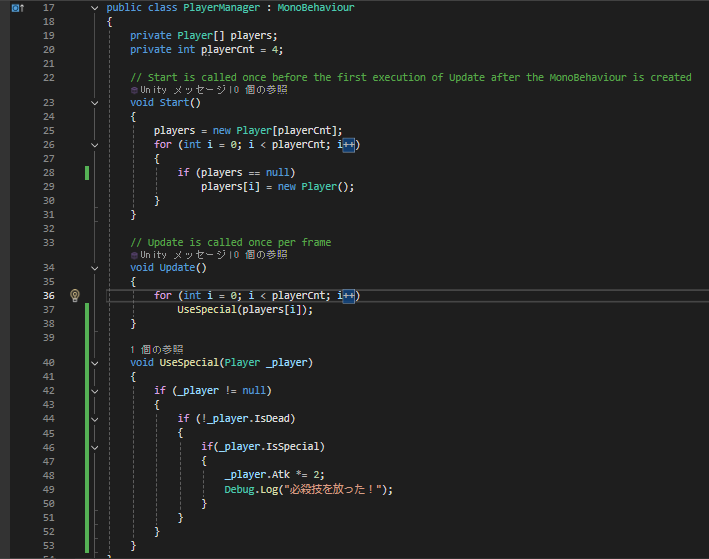The height and width of the screenshot is (559, 709).
Task: Click _player.Atk on line 48
Action: pyautogui.click(x=257, y=475)
